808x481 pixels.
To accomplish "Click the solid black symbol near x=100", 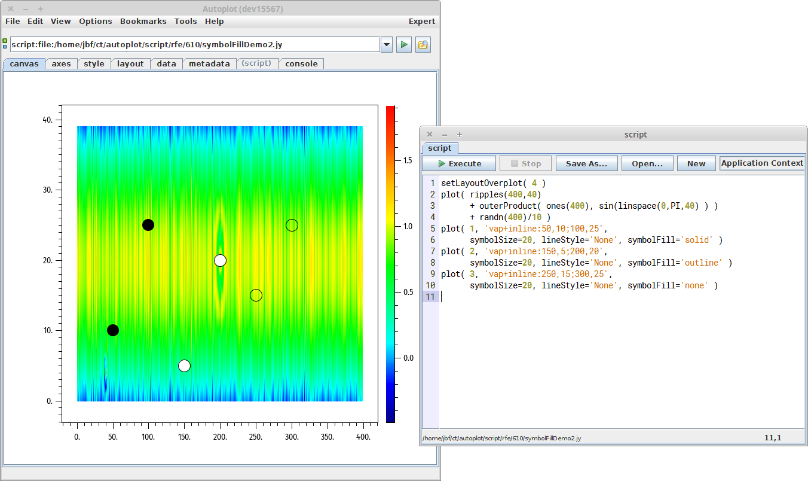I will point(148,225).
